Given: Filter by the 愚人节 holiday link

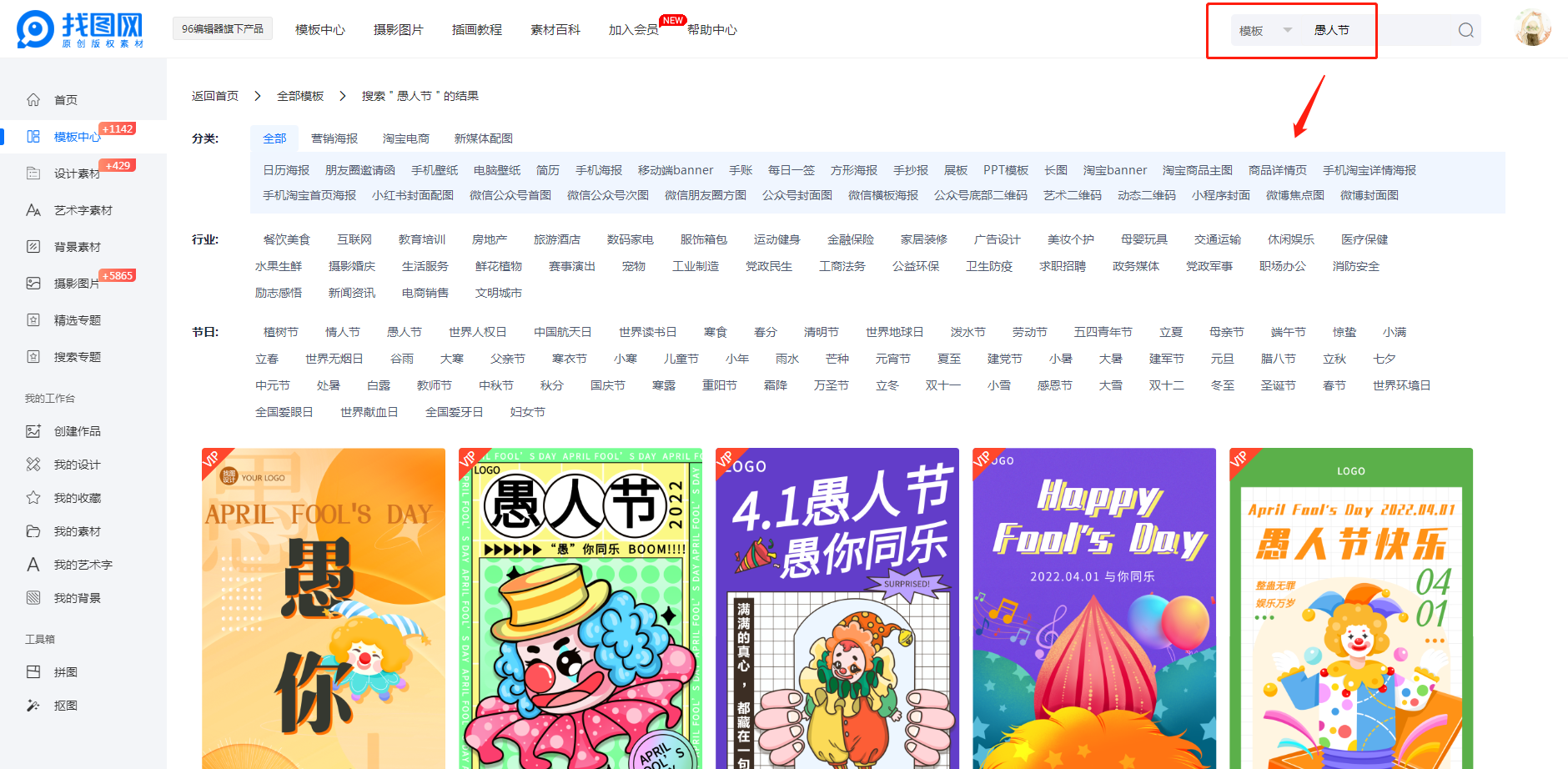Looking at the screenshot, I should 405,332.
